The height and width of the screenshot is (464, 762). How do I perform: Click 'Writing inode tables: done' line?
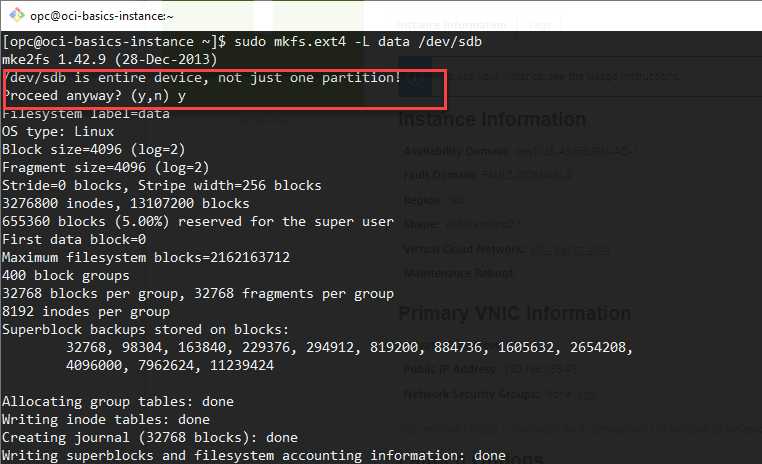106,420
